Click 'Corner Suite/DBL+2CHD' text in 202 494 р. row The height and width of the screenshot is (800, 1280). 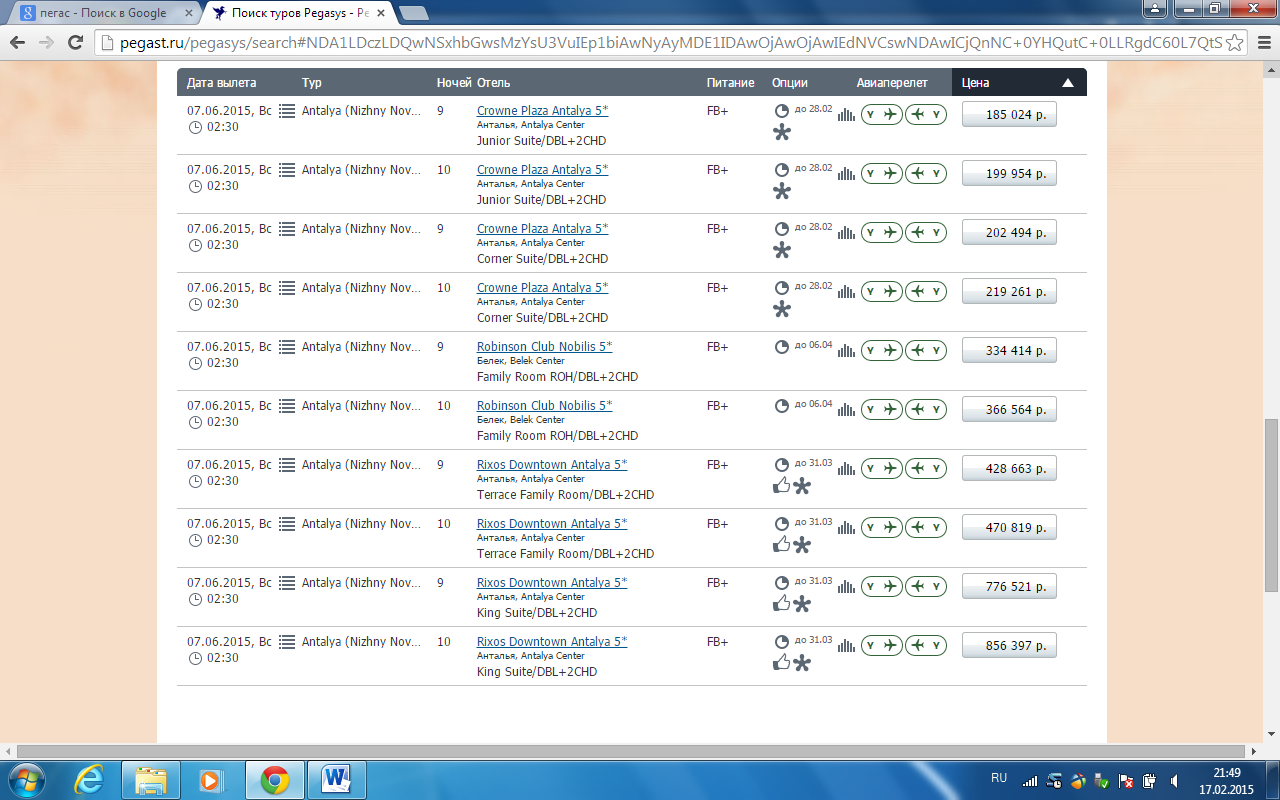coord(542,259)
